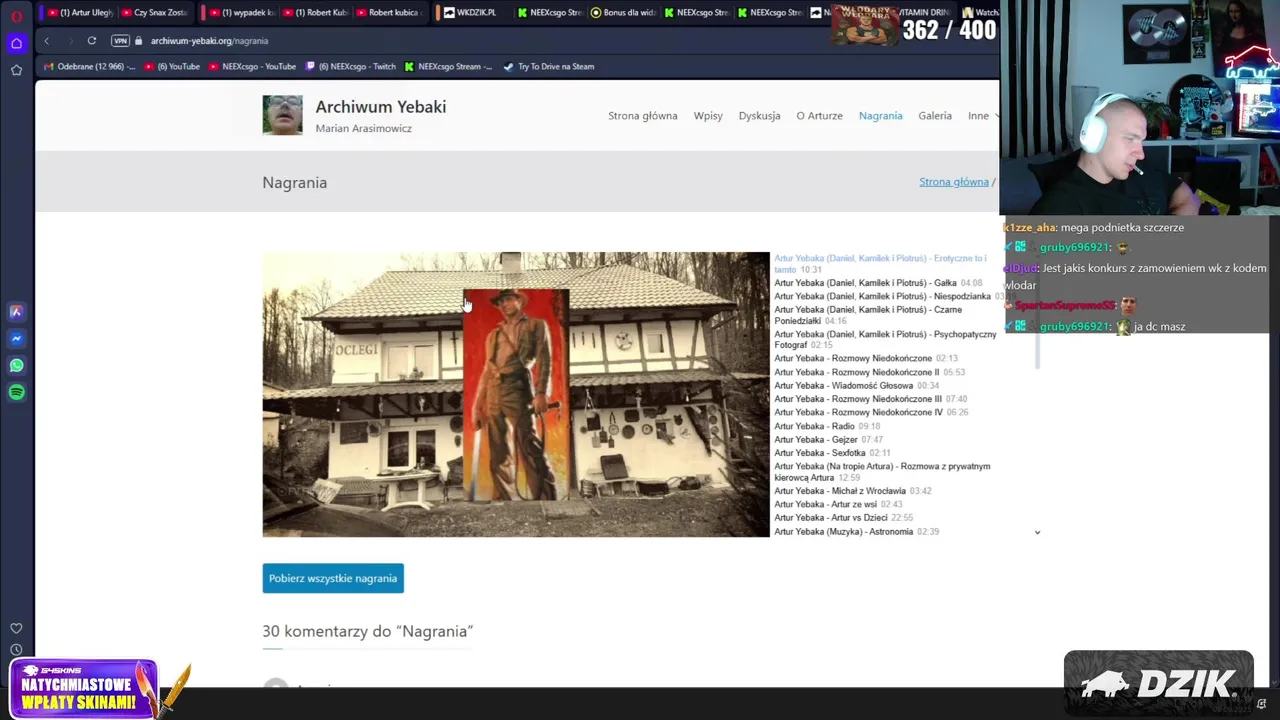Switch to the Czy Snax Została browser tab

pos(154,13)
